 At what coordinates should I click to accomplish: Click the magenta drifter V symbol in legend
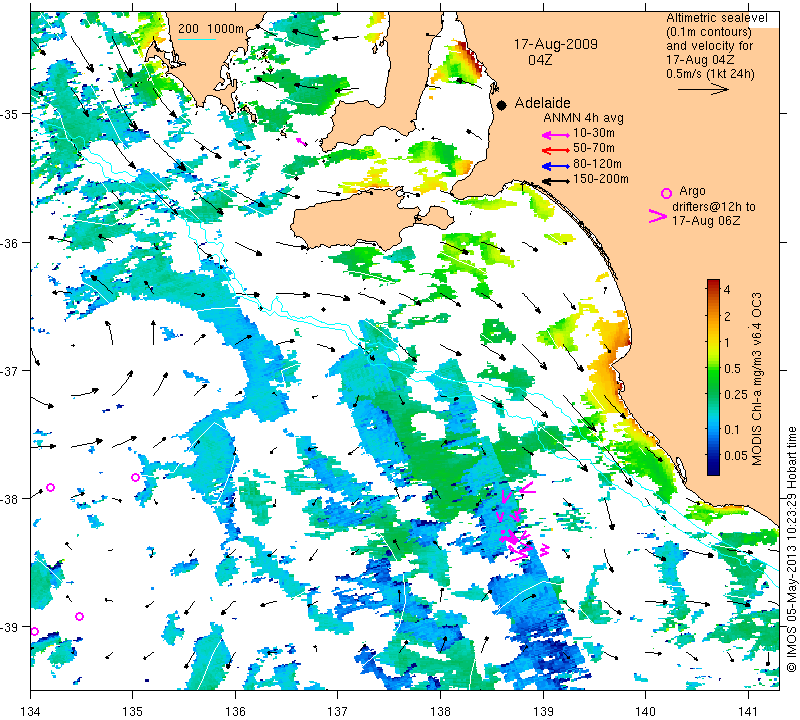tap(658, 216)
